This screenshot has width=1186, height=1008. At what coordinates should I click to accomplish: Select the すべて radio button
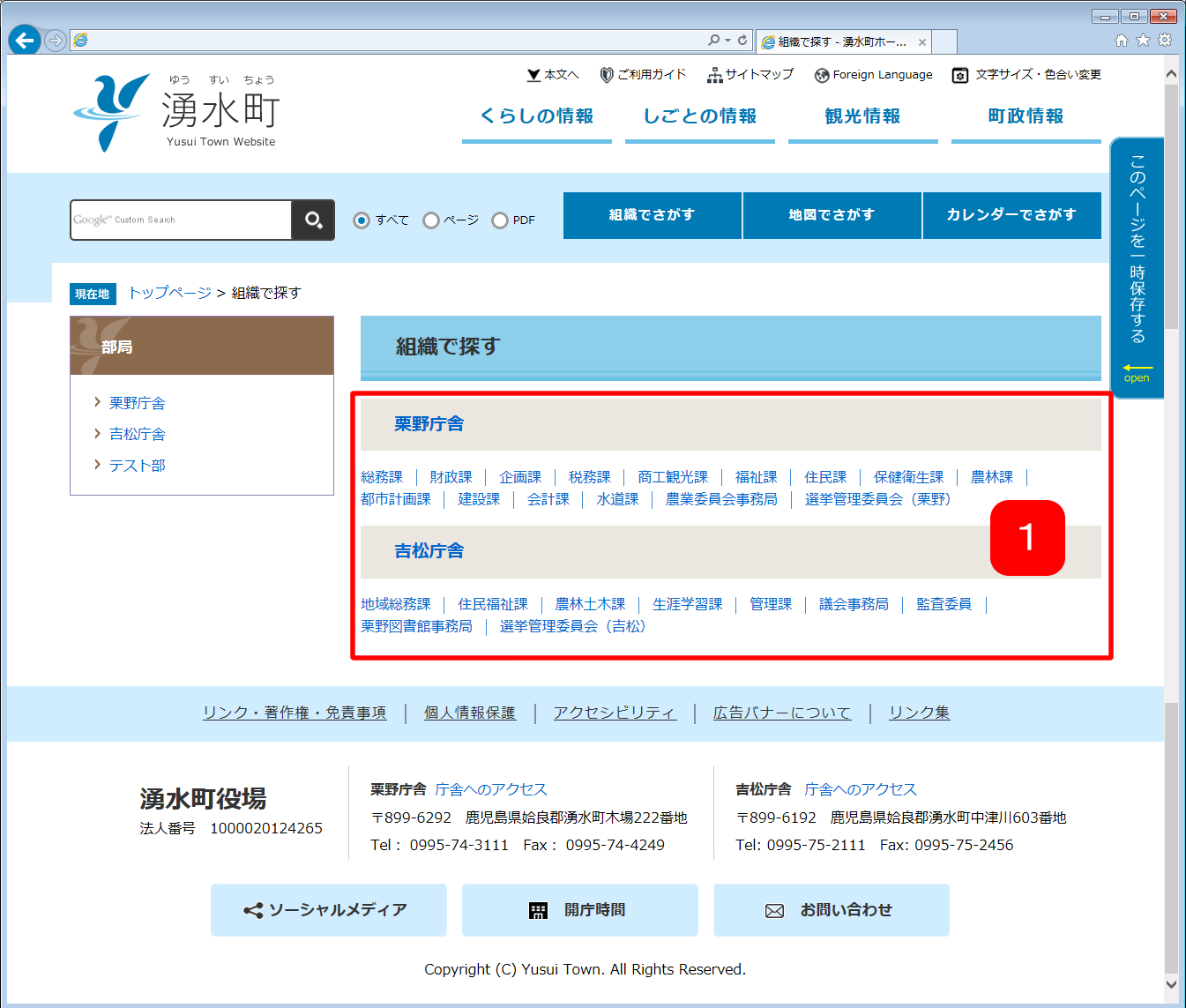[x=362, y=220]
